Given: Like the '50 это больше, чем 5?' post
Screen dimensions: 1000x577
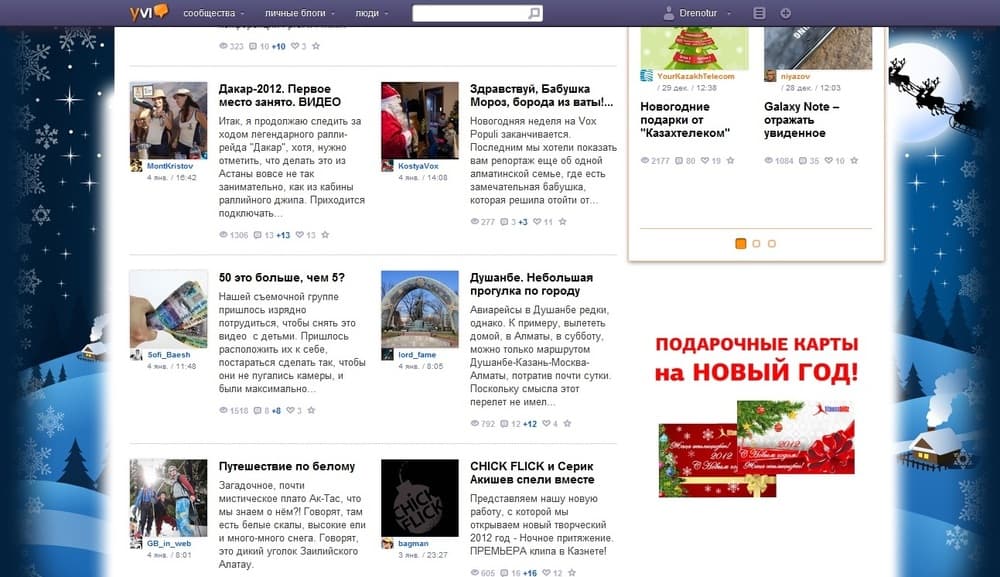Looking at the screenshot, I should [x=290, y=411].
